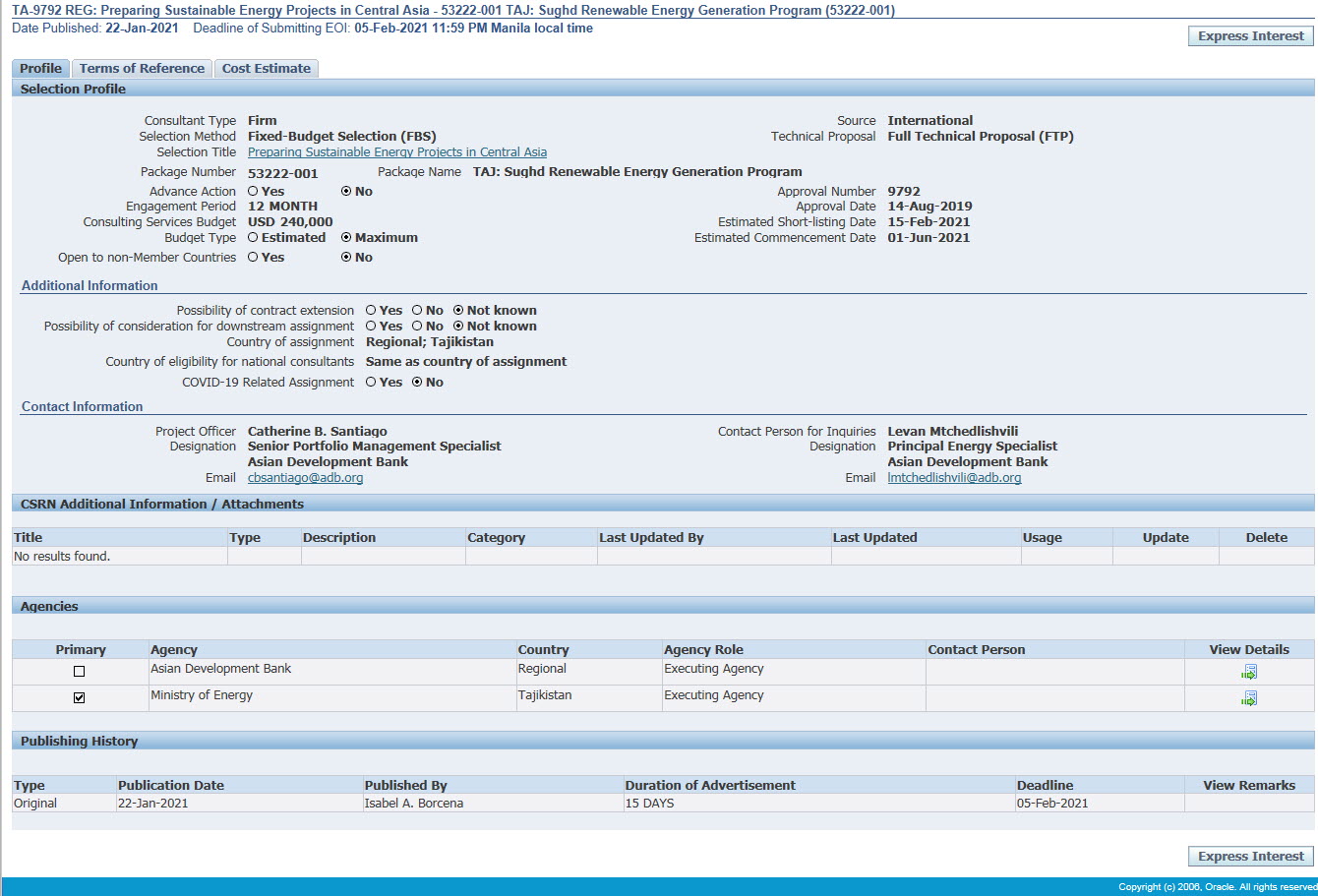The width and height of the screenshot is (1318, 896).
Task: Uncheck primary box for Ministry of Energy
Action: coord(80,698)
